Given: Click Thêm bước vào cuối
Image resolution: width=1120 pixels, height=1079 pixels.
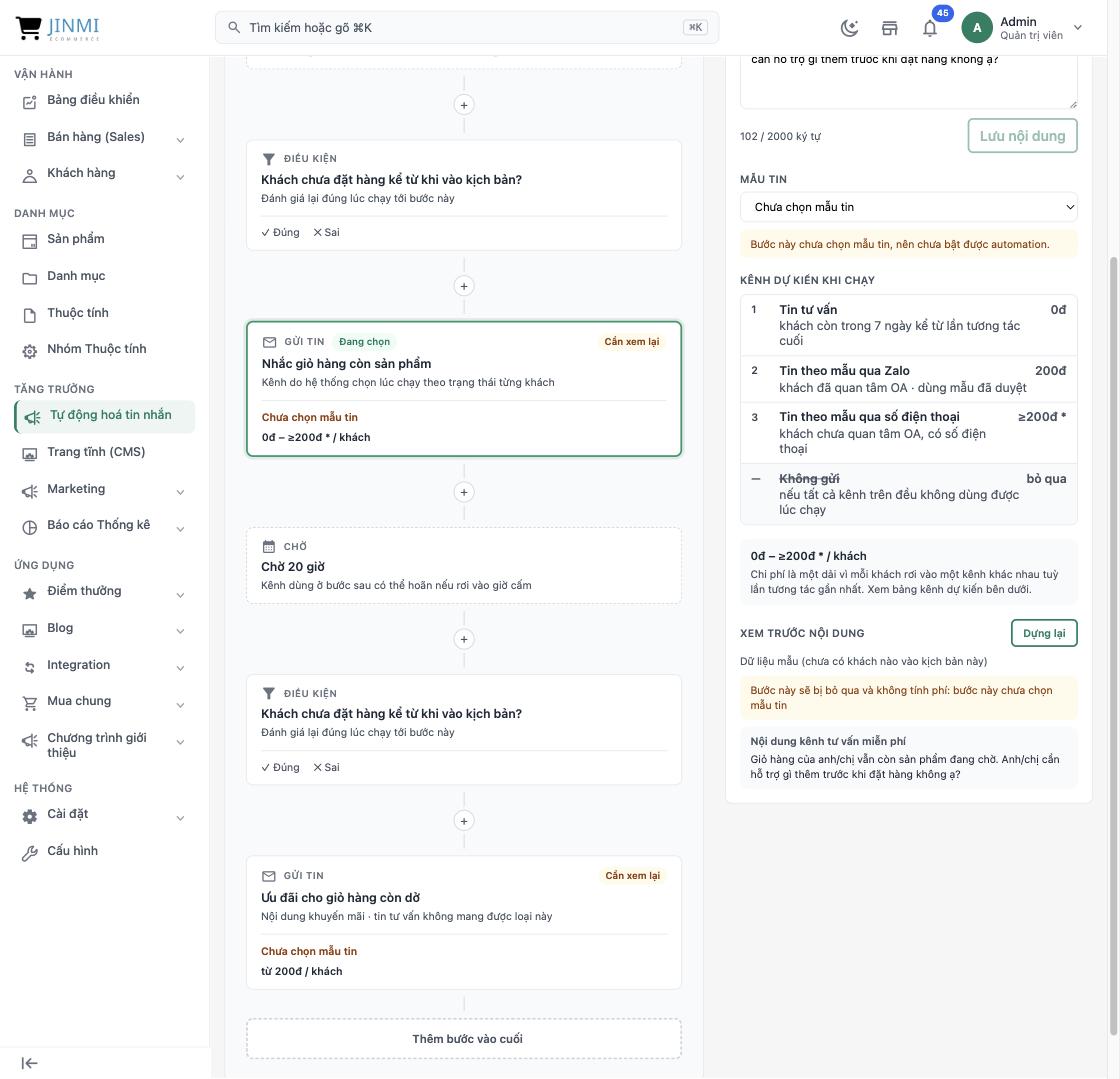Looking at the screenshot, I should [464, 1039].
